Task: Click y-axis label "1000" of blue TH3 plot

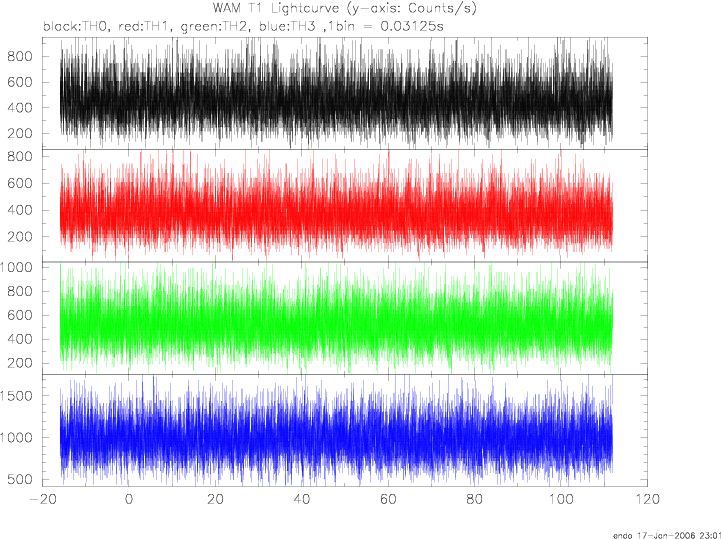Action: click(17, 437)
